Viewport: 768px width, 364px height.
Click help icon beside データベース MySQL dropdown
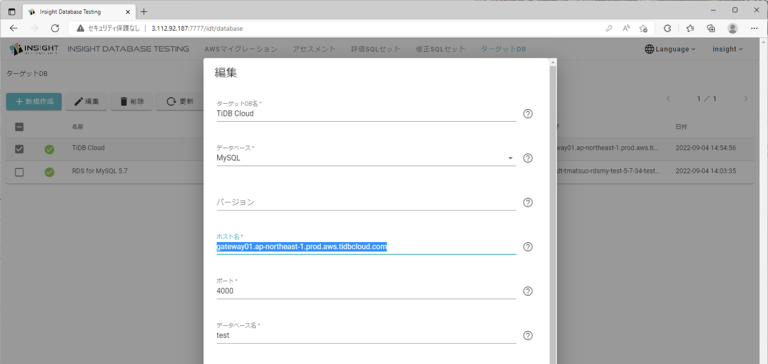tap(528, 158)
